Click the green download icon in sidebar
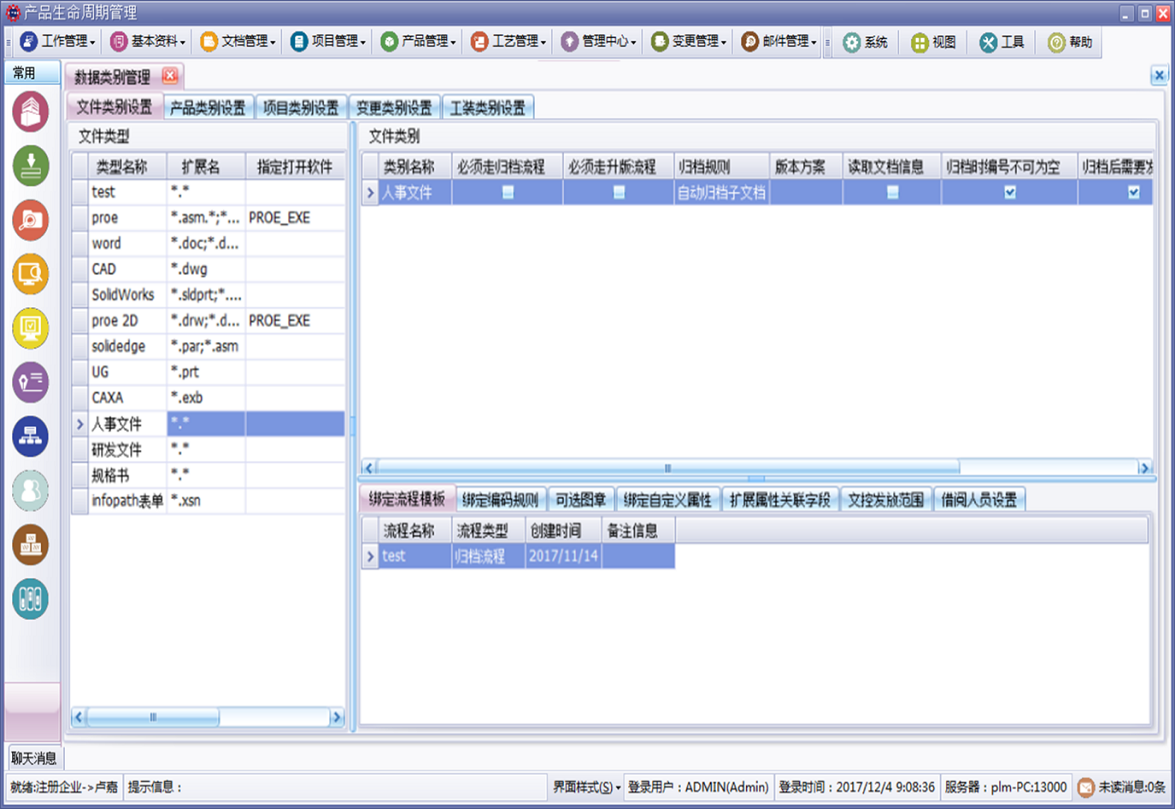 pos(30,165)
